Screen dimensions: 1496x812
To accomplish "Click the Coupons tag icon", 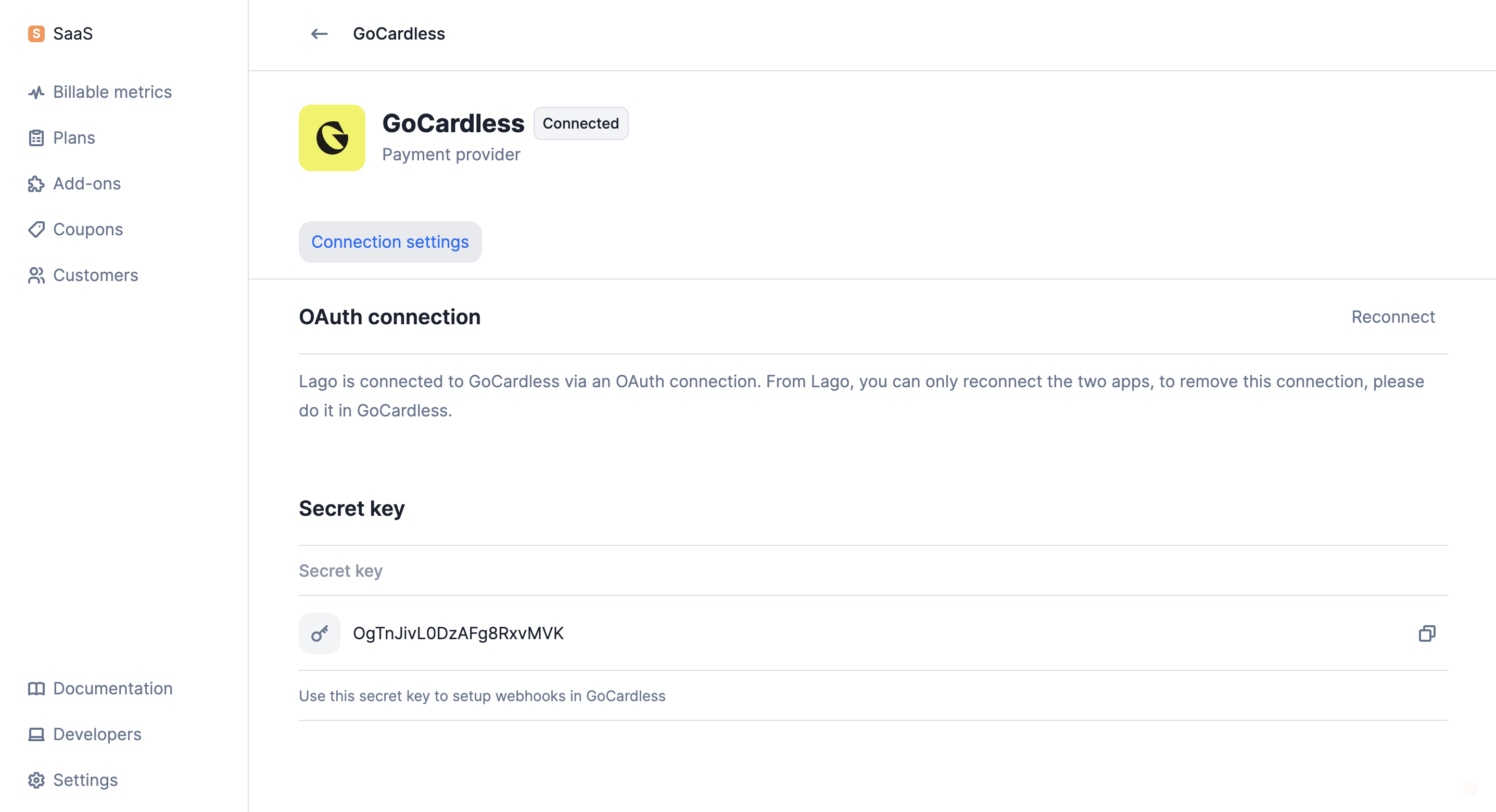I will coord(36,230).
